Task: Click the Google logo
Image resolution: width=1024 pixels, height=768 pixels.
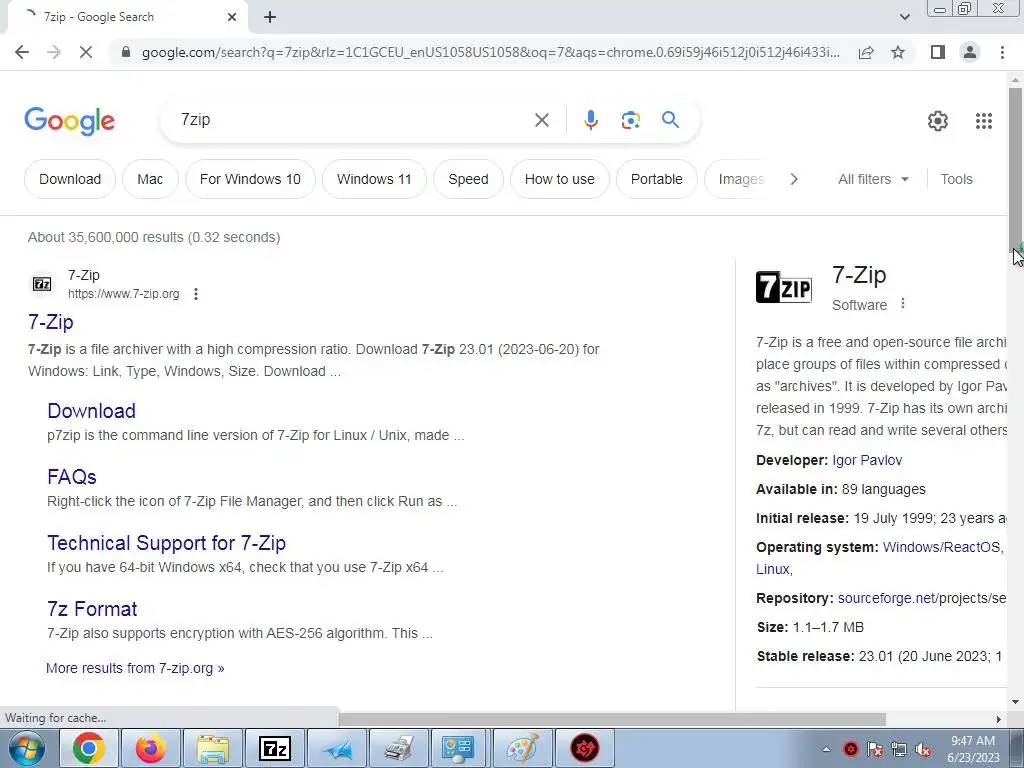Action: click(69, 121)
